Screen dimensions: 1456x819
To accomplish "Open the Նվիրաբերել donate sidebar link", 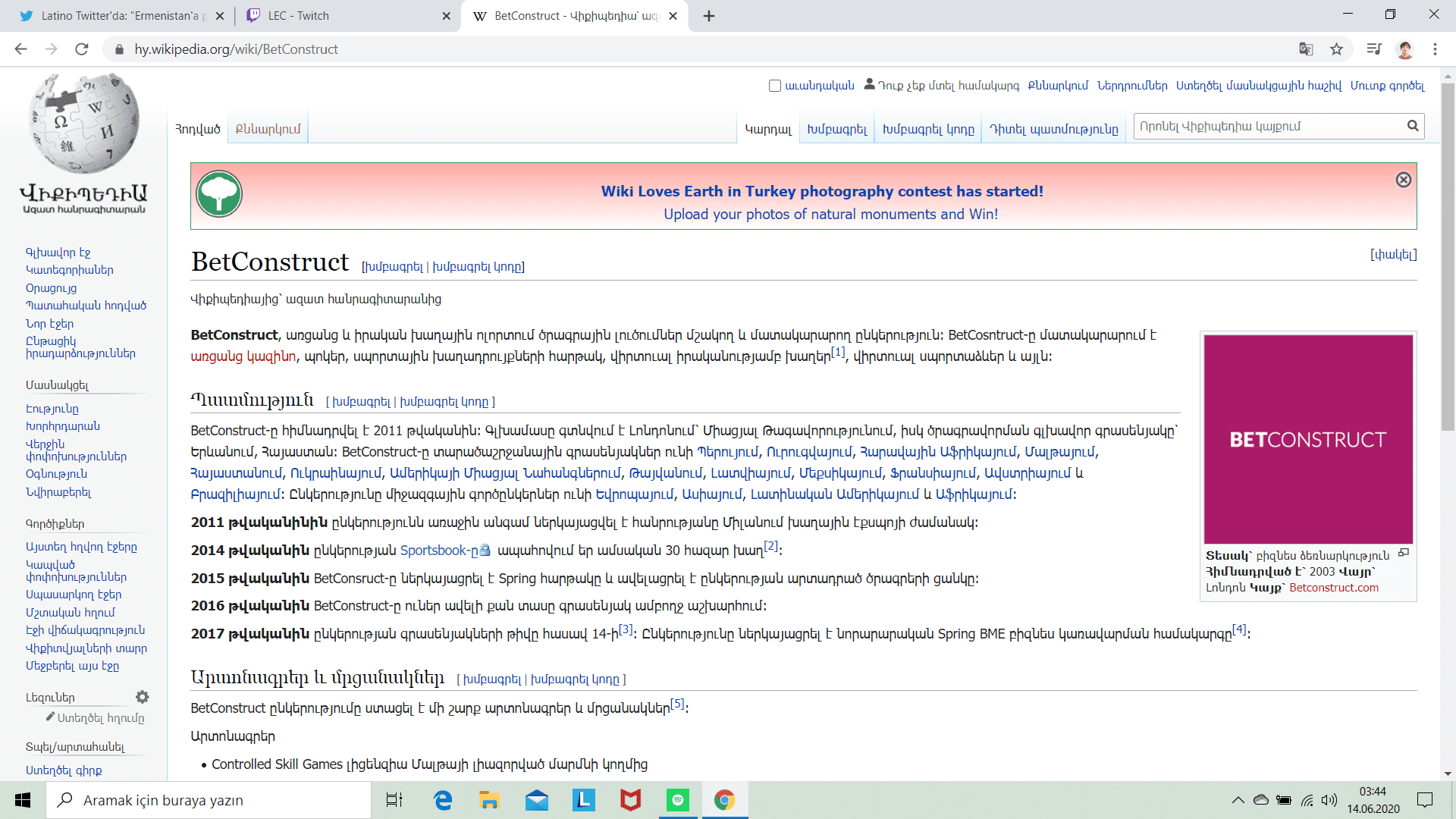I will pos(58,492).
